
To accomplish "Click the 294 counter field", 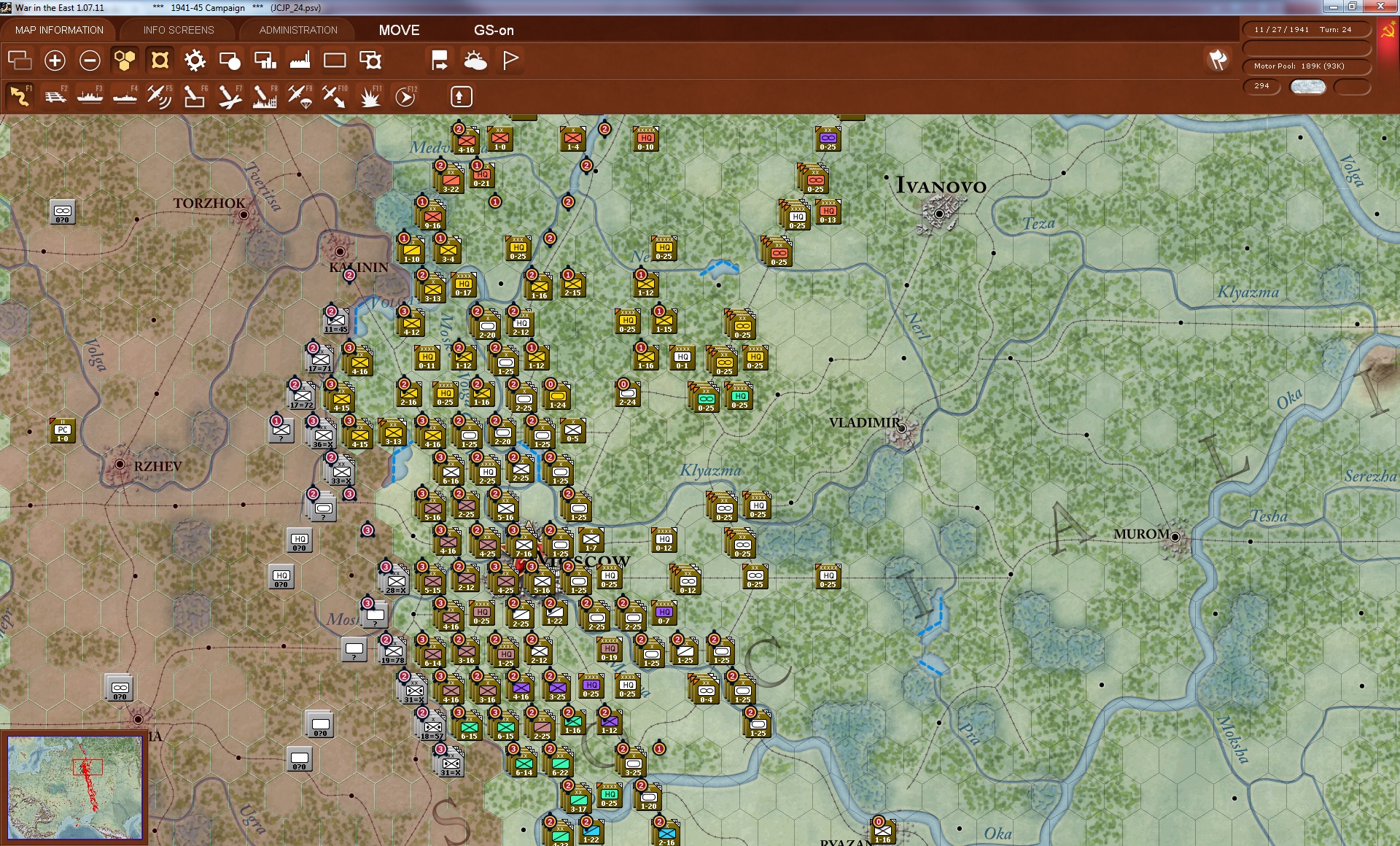I will pyautogui.click(x=1261, y=86).
